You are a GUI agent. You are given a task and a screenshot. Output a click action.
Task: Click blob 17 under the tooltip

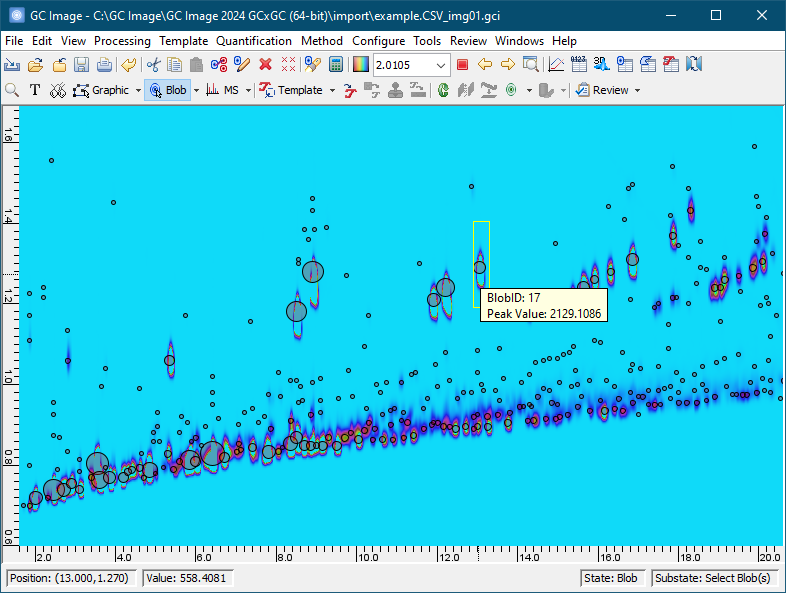[480, 268]
